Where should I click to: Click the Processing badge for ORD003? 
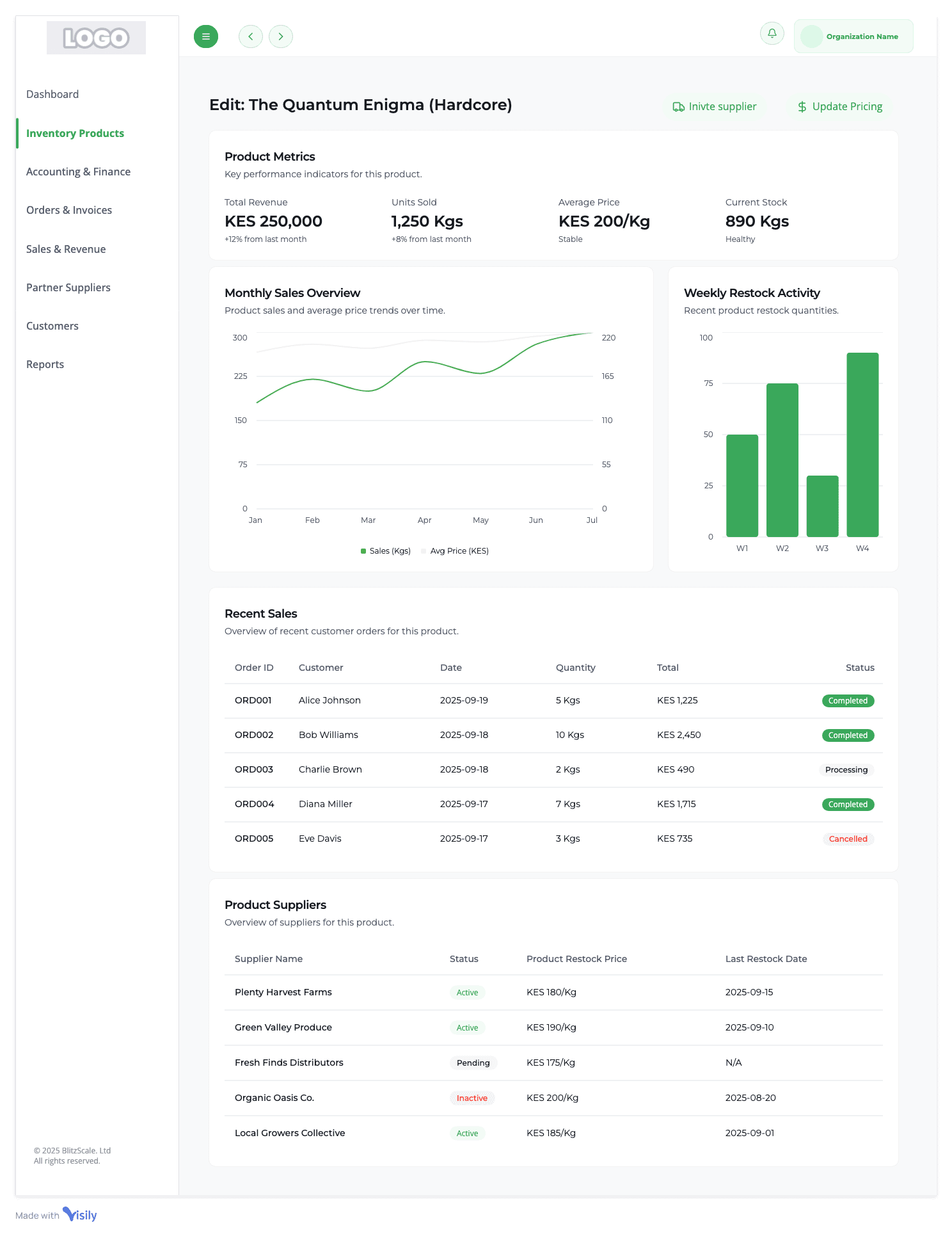coord(846,770)
